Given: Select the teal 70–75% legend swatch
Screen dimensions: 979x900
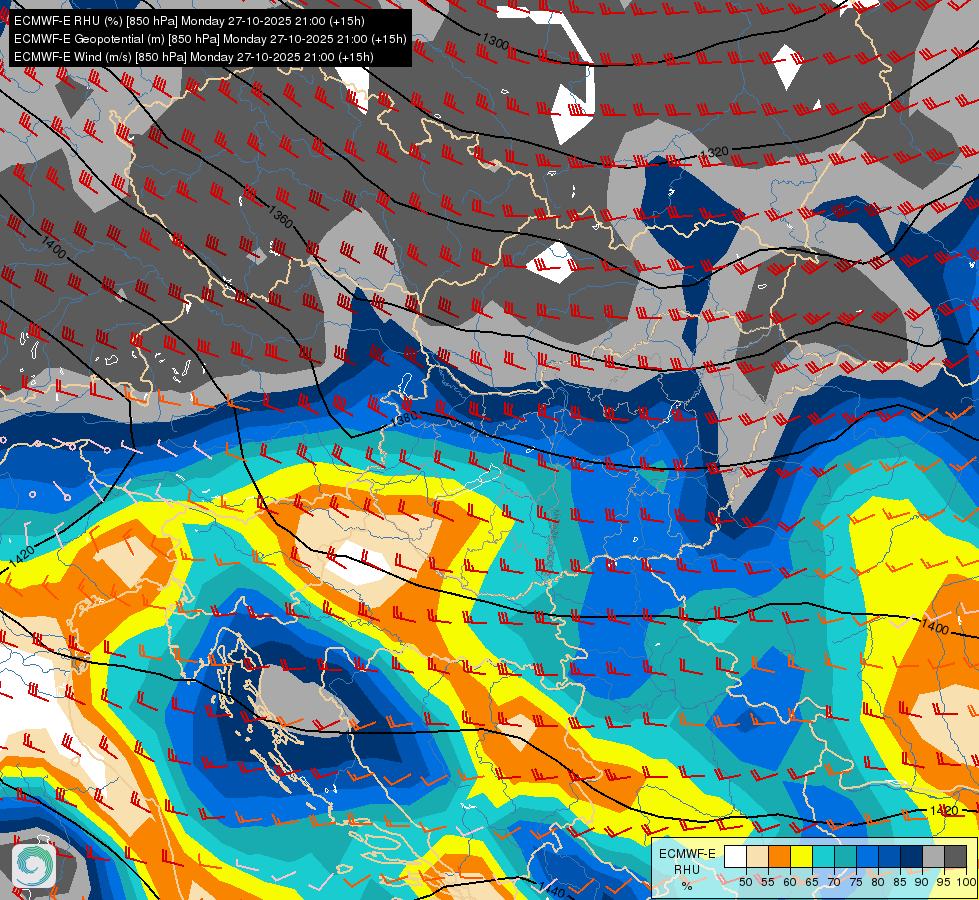Looking at the screenshot, I should coord(845,857).
